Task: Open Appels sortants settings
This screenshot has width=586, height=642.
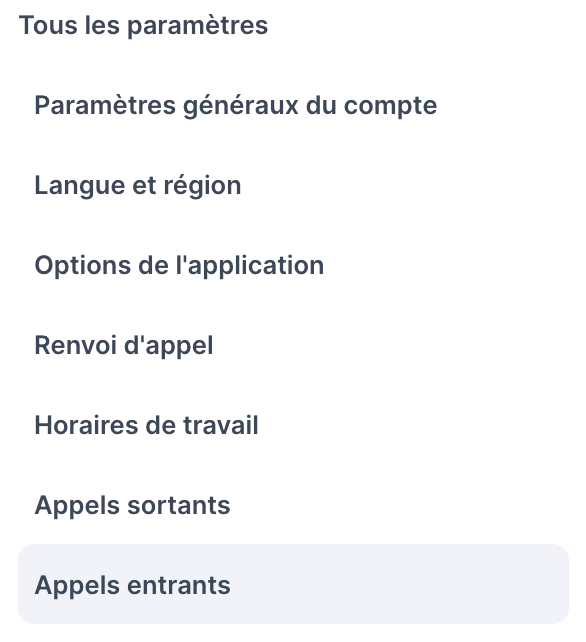Action: (293, 504)
